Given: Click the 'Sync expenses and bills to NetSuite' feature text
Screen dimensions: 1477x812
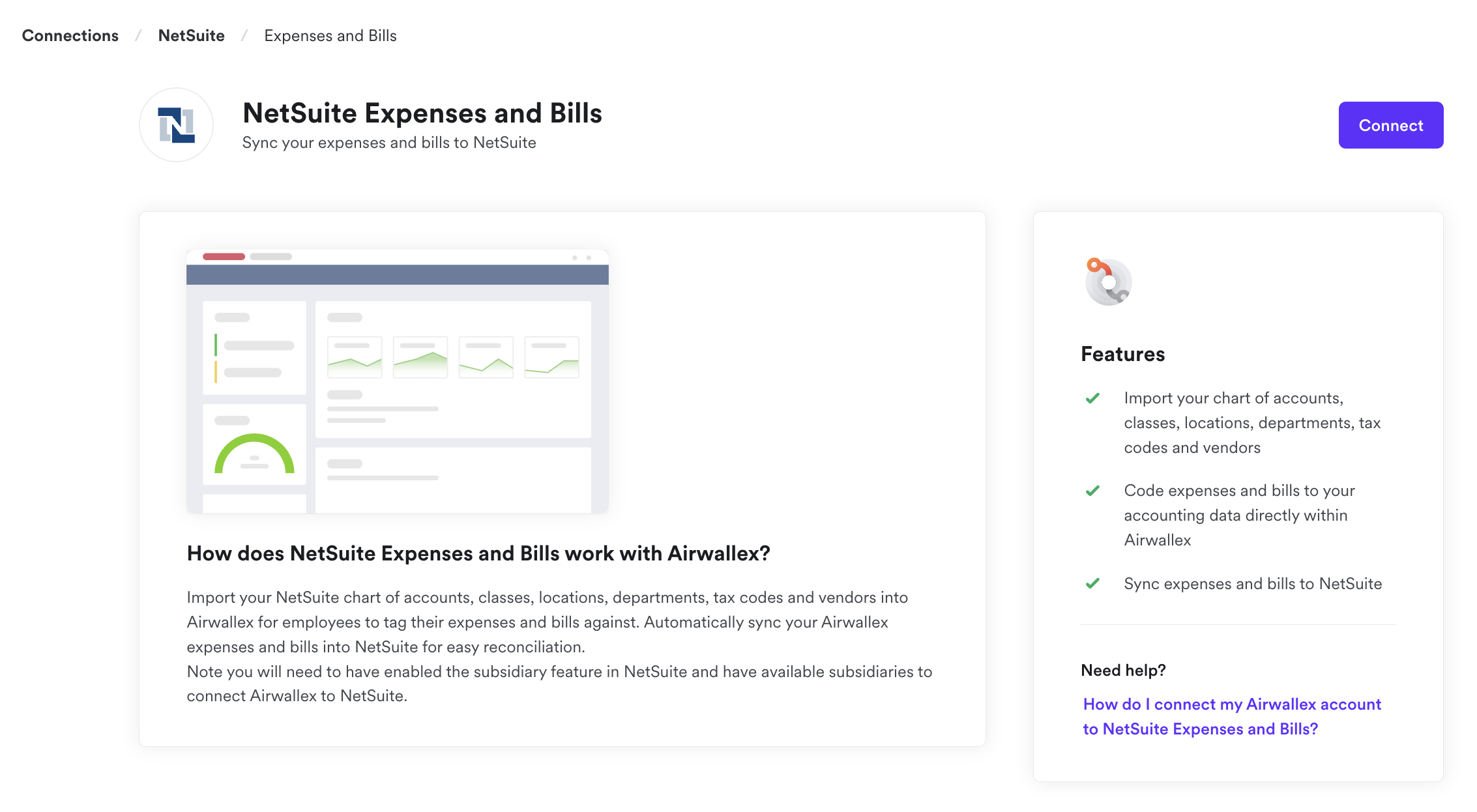Looking at the screenshot, I should (1253, 583).
